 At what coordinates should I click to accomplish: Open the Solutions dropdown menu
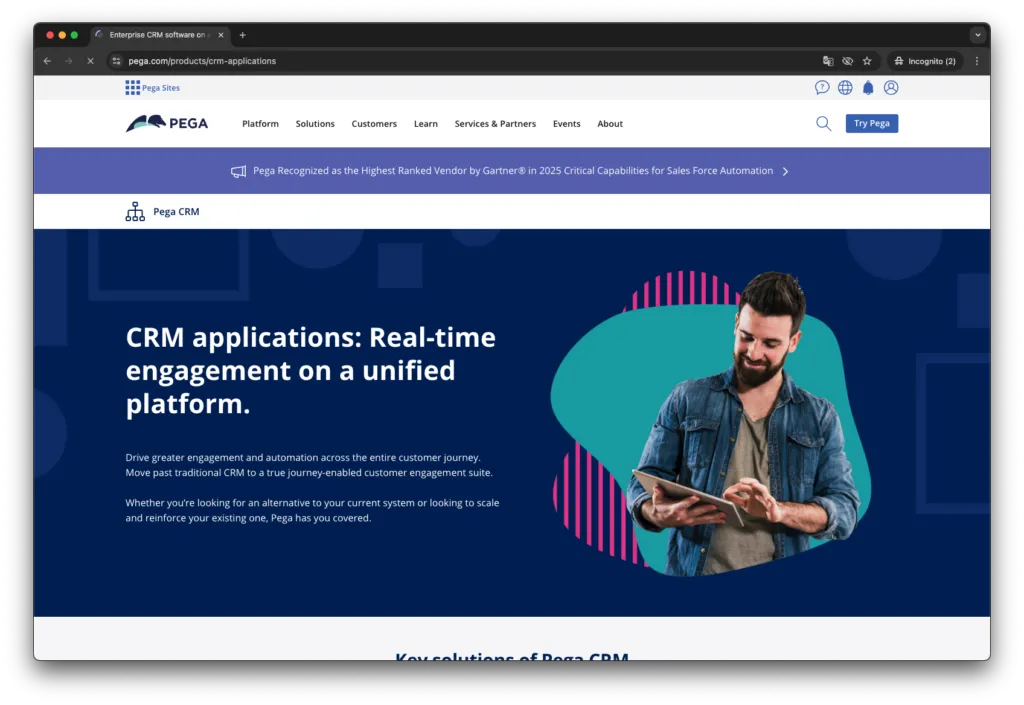315,123
